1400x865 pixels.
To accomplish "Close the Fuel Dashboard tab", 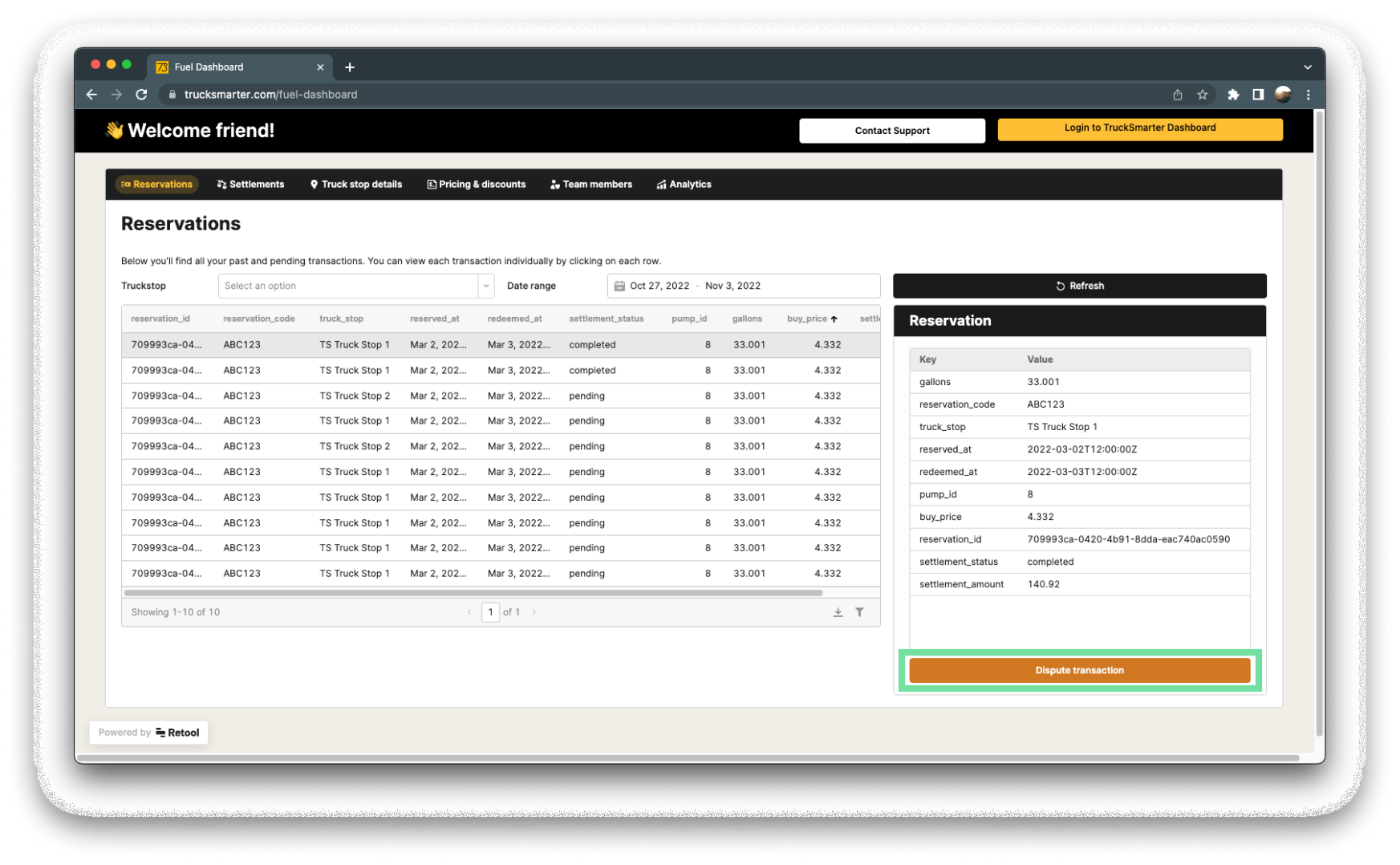I will [x=320, y=67].
